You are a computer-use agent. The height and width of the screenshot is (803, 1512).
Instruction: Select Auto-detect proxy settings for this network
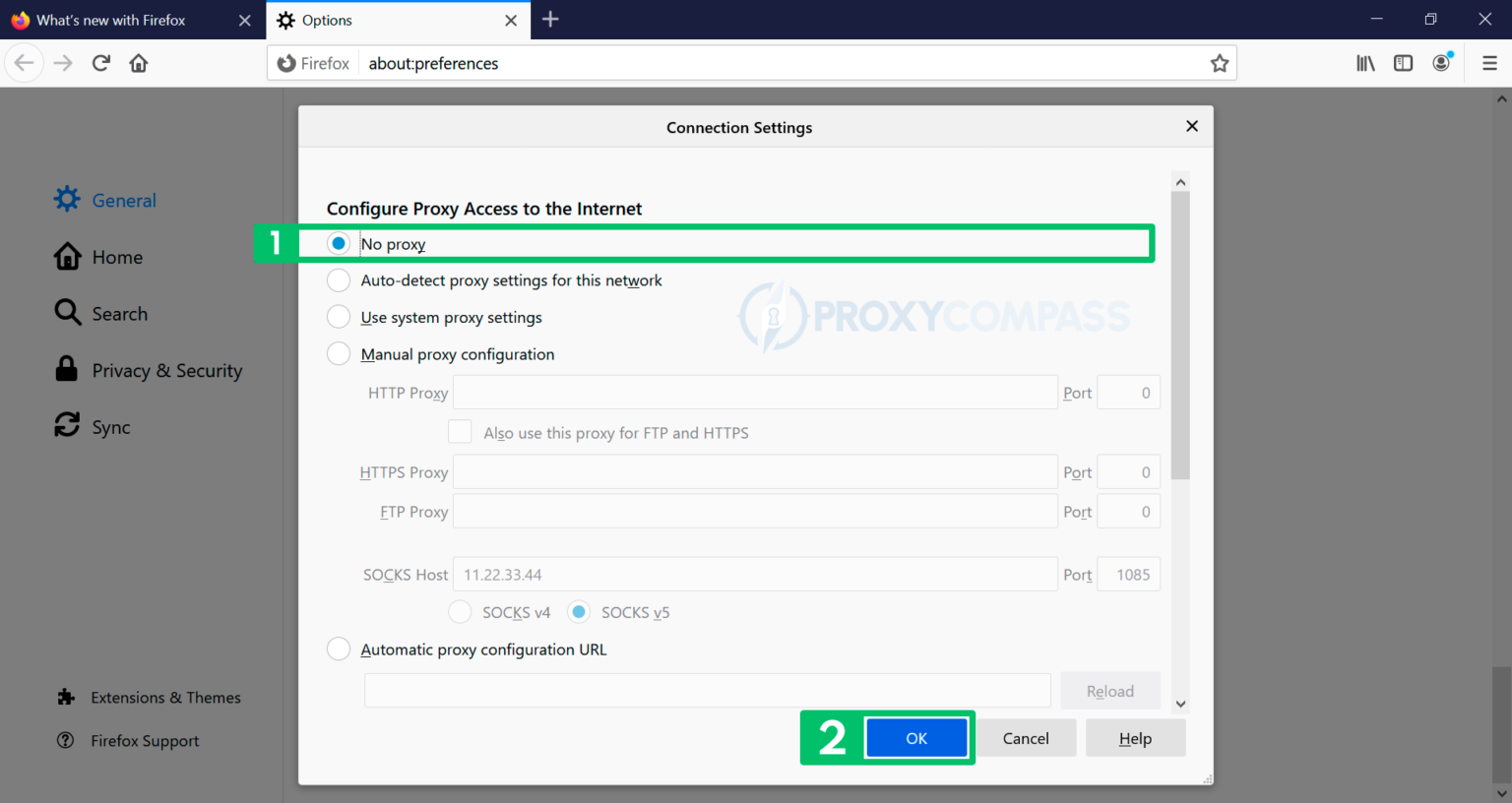[338, 279]
